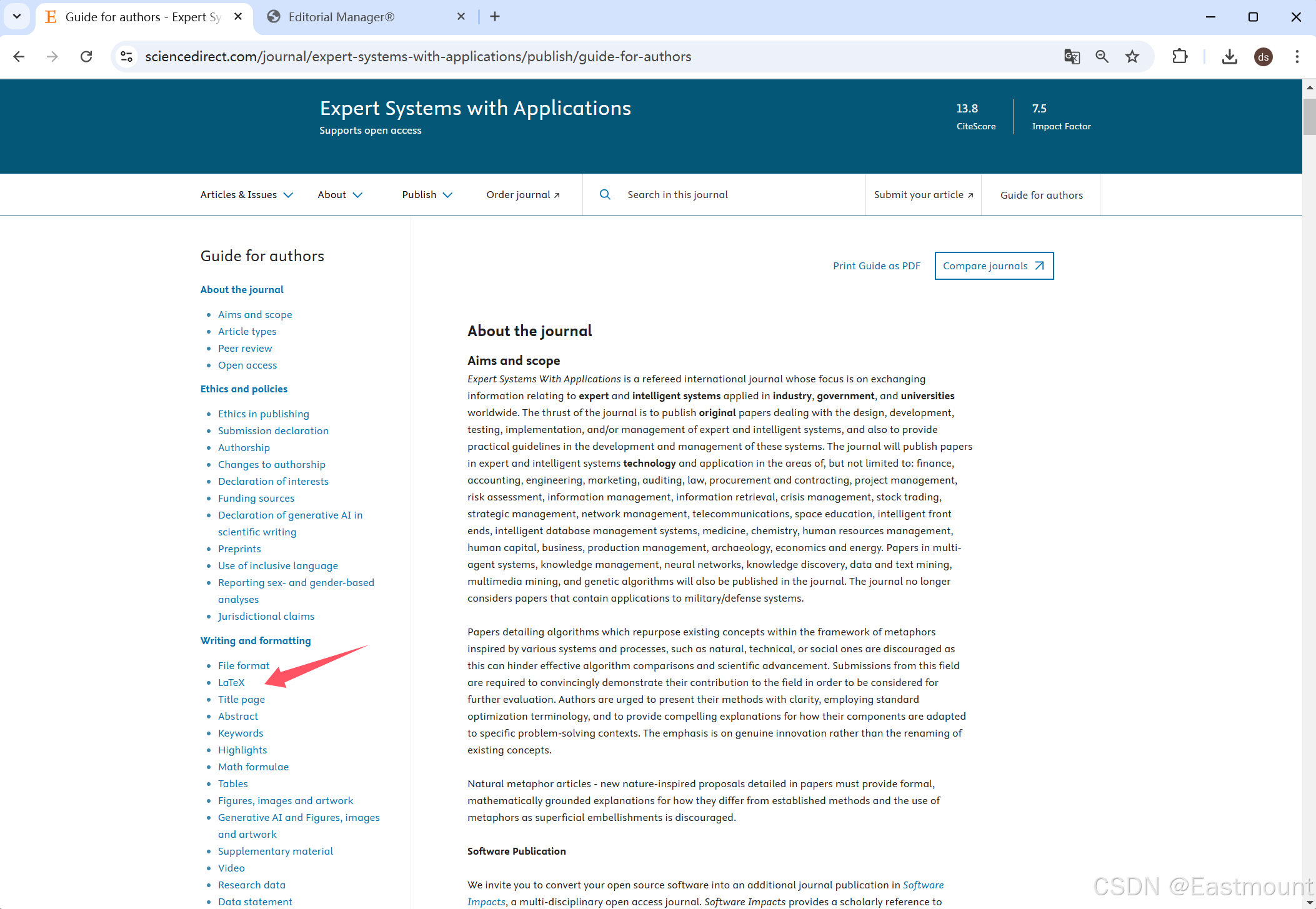Image resolution: width=1316 pixels, height=909 pixels.
Task: Open the browser downloads icon
Action: pyautogui.click(x=1229, y=56)
